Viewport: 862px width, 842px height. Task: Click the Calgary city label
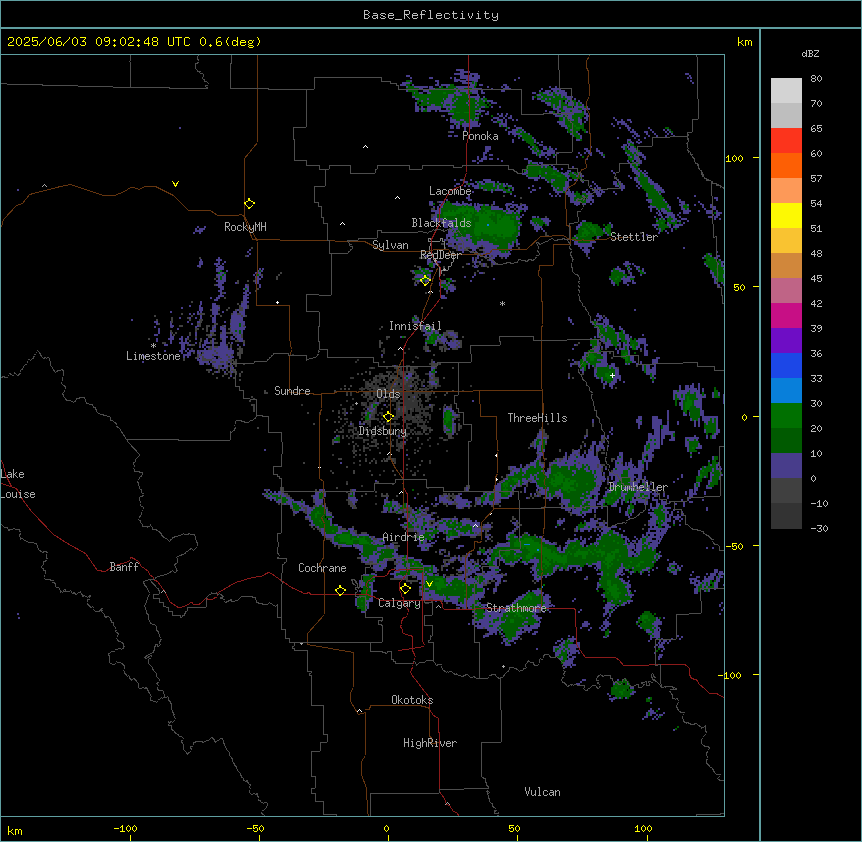coord(399,603)
